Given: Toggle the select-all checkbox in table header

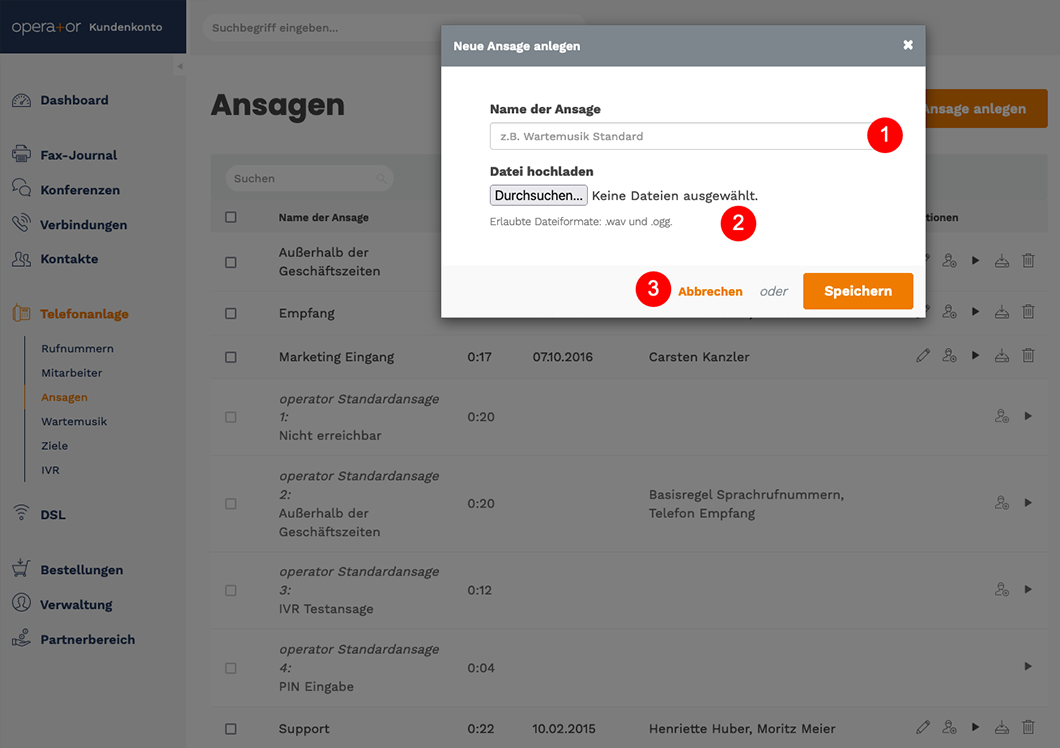Looking at the screenshot, I should pyautogui.click(x=231, y=217).
